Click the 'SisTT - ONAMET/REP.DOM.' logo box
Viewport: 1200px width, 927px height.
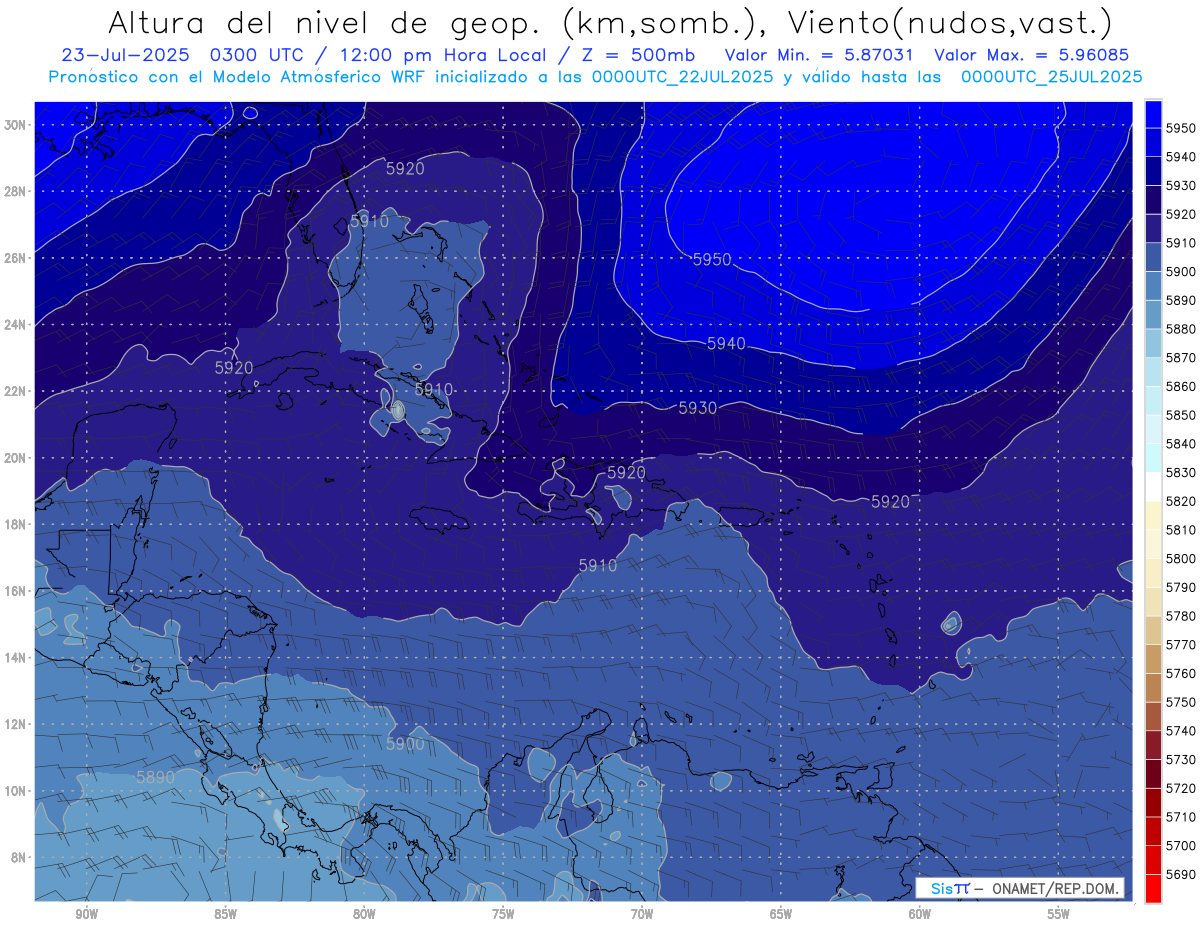click(1019, 888)
